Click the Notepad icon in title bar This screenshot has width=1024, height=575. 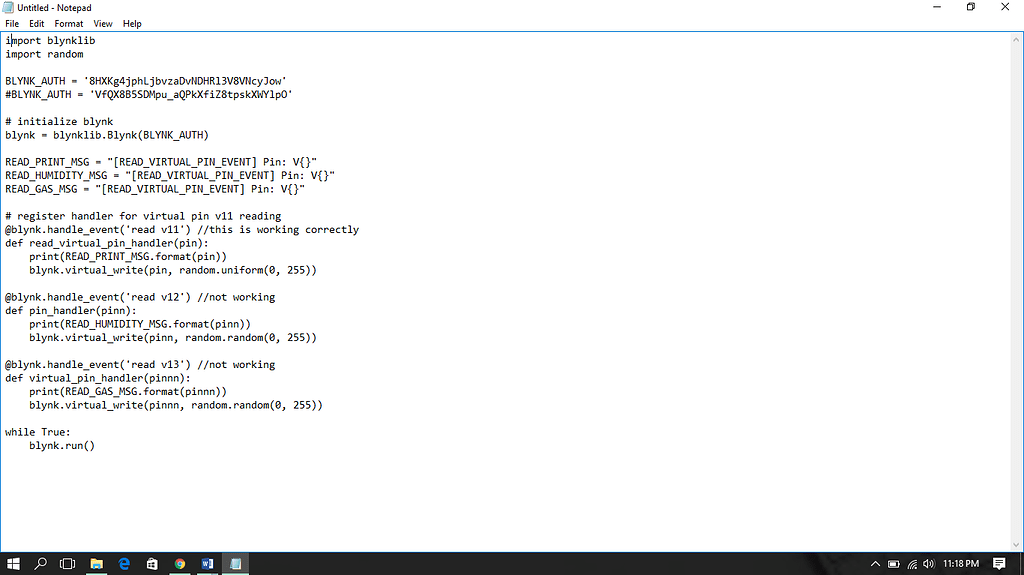click(x=8, y=7)
